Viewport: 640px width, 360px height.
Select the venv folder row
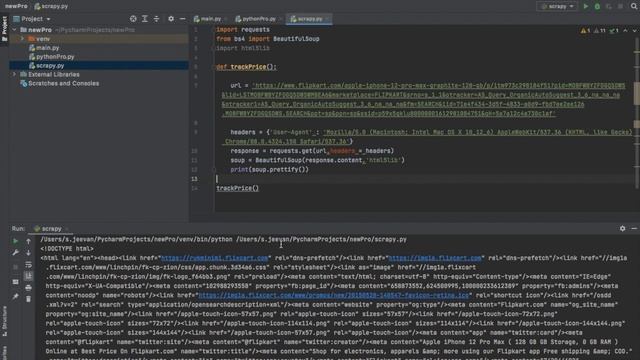(x=99, y=39)
